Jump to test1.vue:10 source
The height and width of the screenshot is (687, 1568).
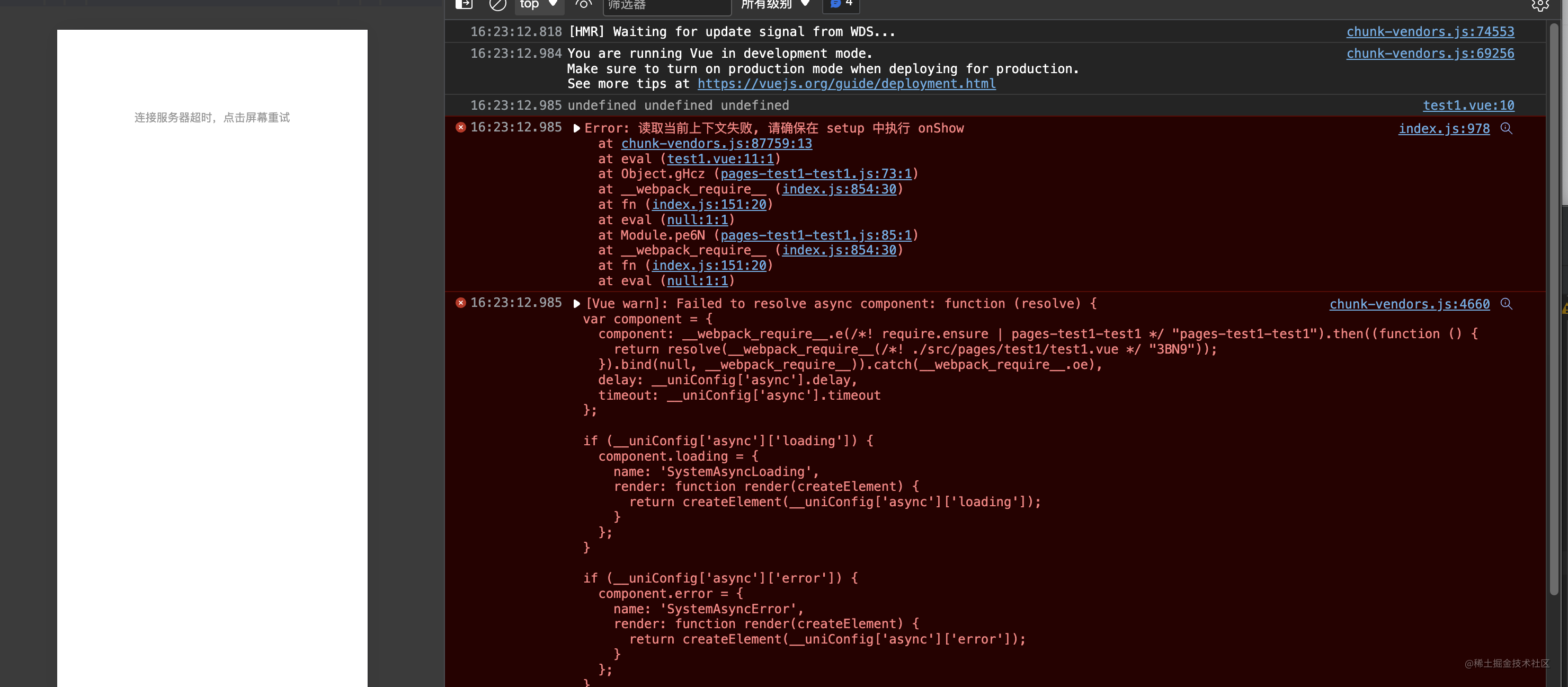1469,105
